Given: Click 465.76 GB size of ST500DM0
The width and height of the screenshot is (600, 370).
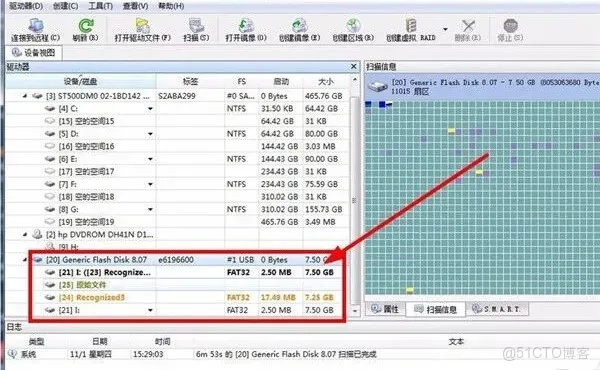Looking at the screenshot, I should click(x=323, y=96).
